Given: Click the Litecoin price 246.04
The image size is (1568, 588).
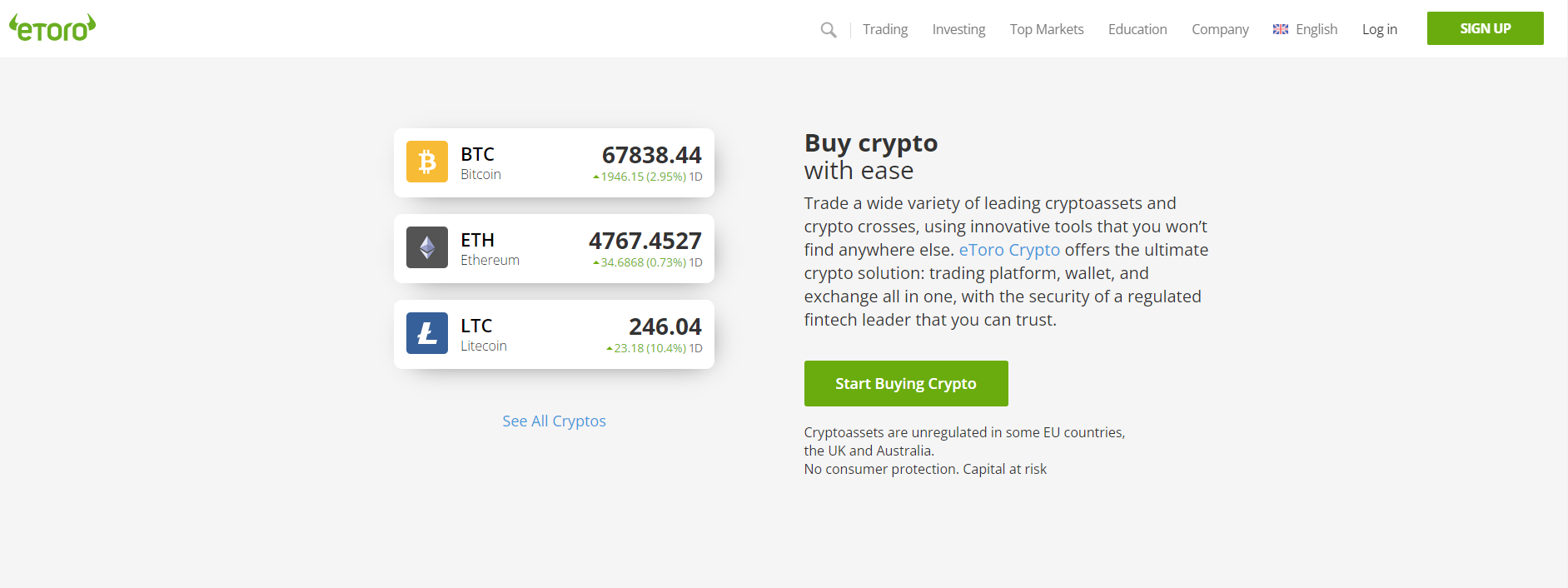Looking at the screenshot, I should [665, 326].
